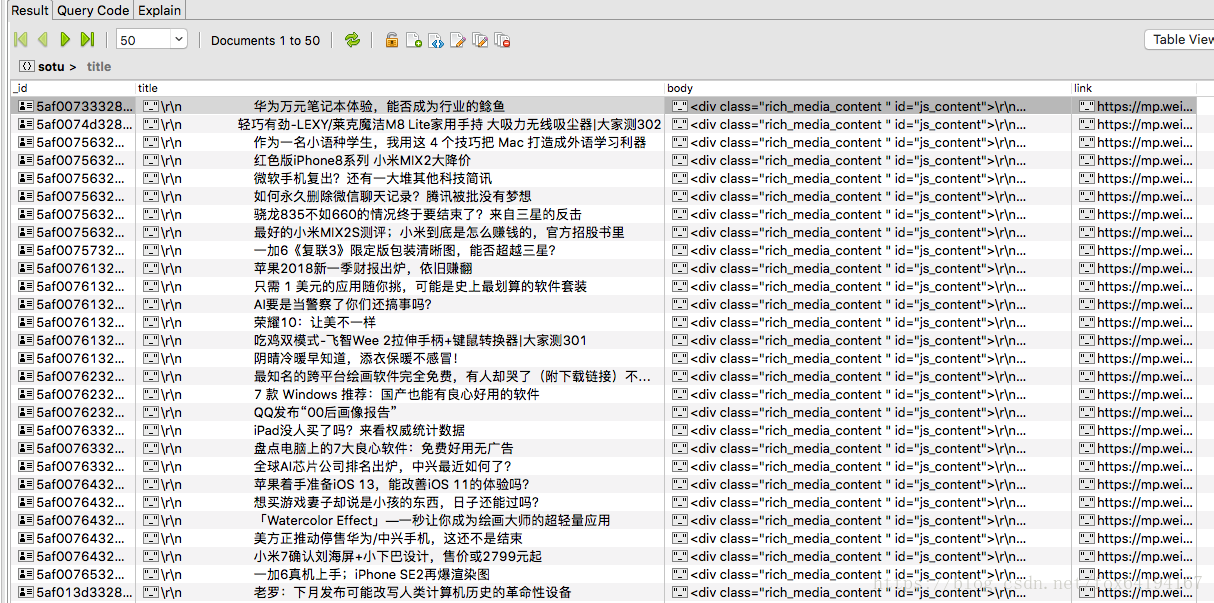Click string icon in iPad没人买了吗 title cell

151,430
